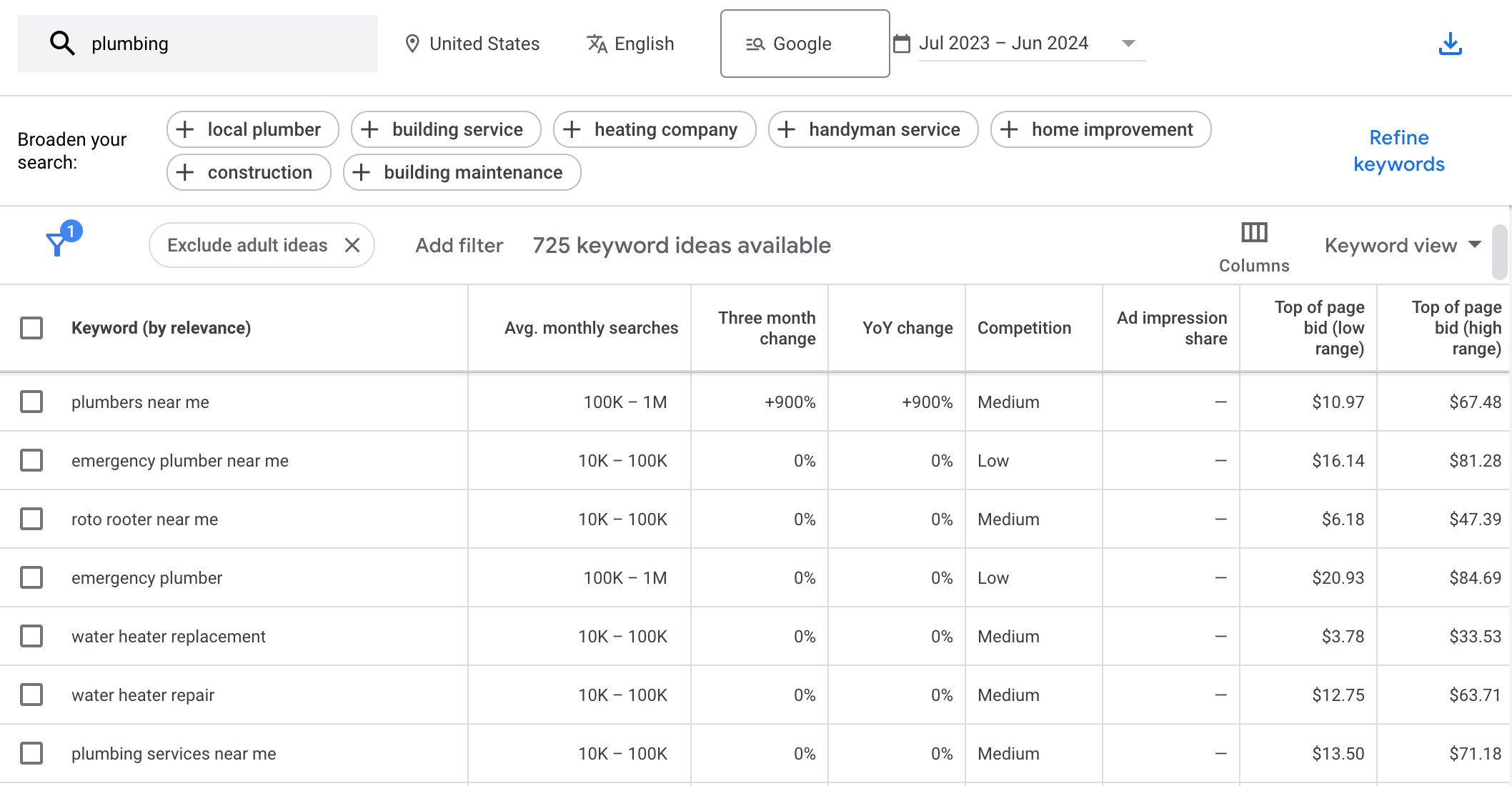Expand the date range dropdown arrow
The width and height of the screenshot is (1512, 786).
1128,44
